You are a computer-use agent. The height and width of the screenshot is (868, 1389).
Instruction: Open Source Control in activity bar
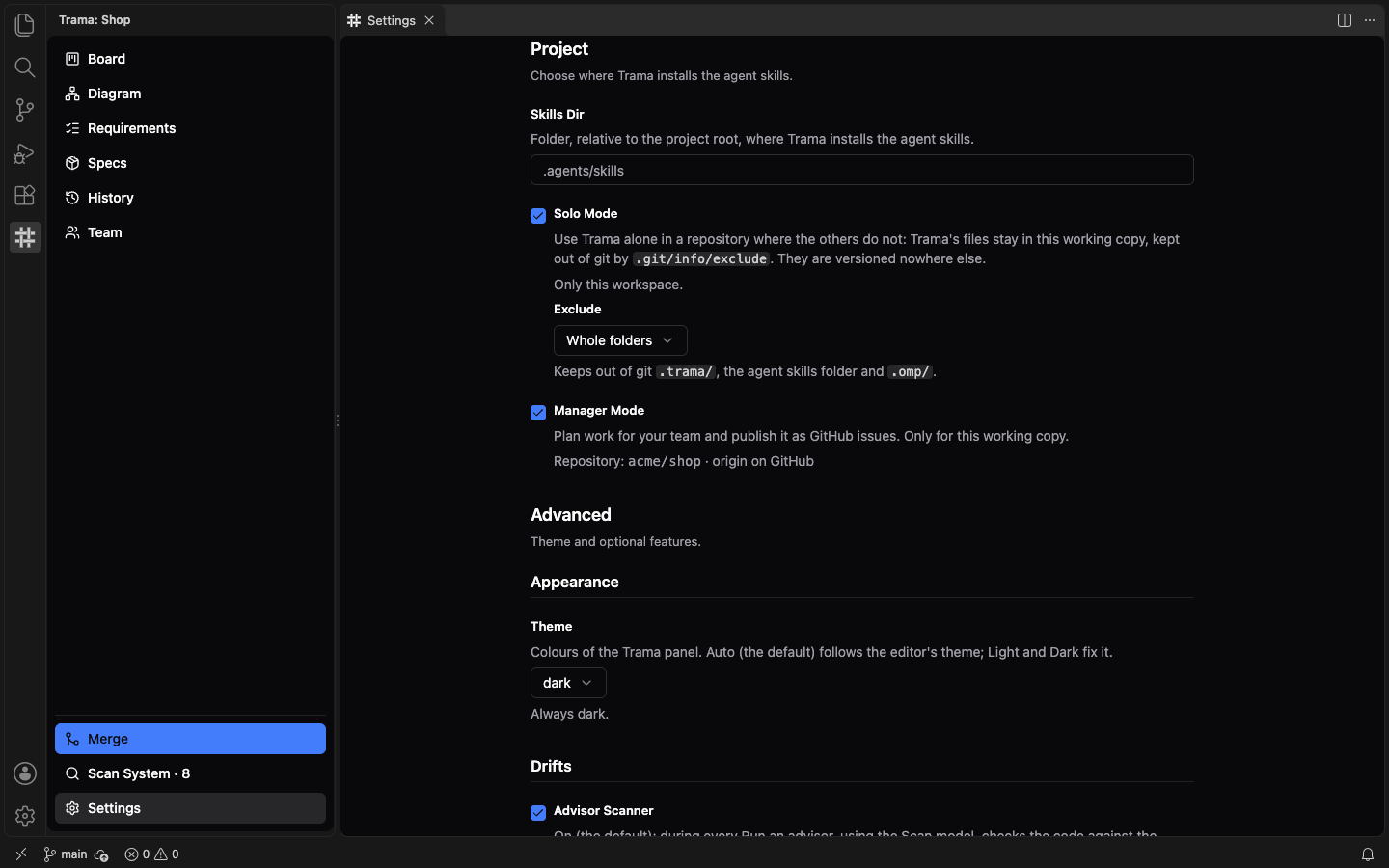coord(25,110)
